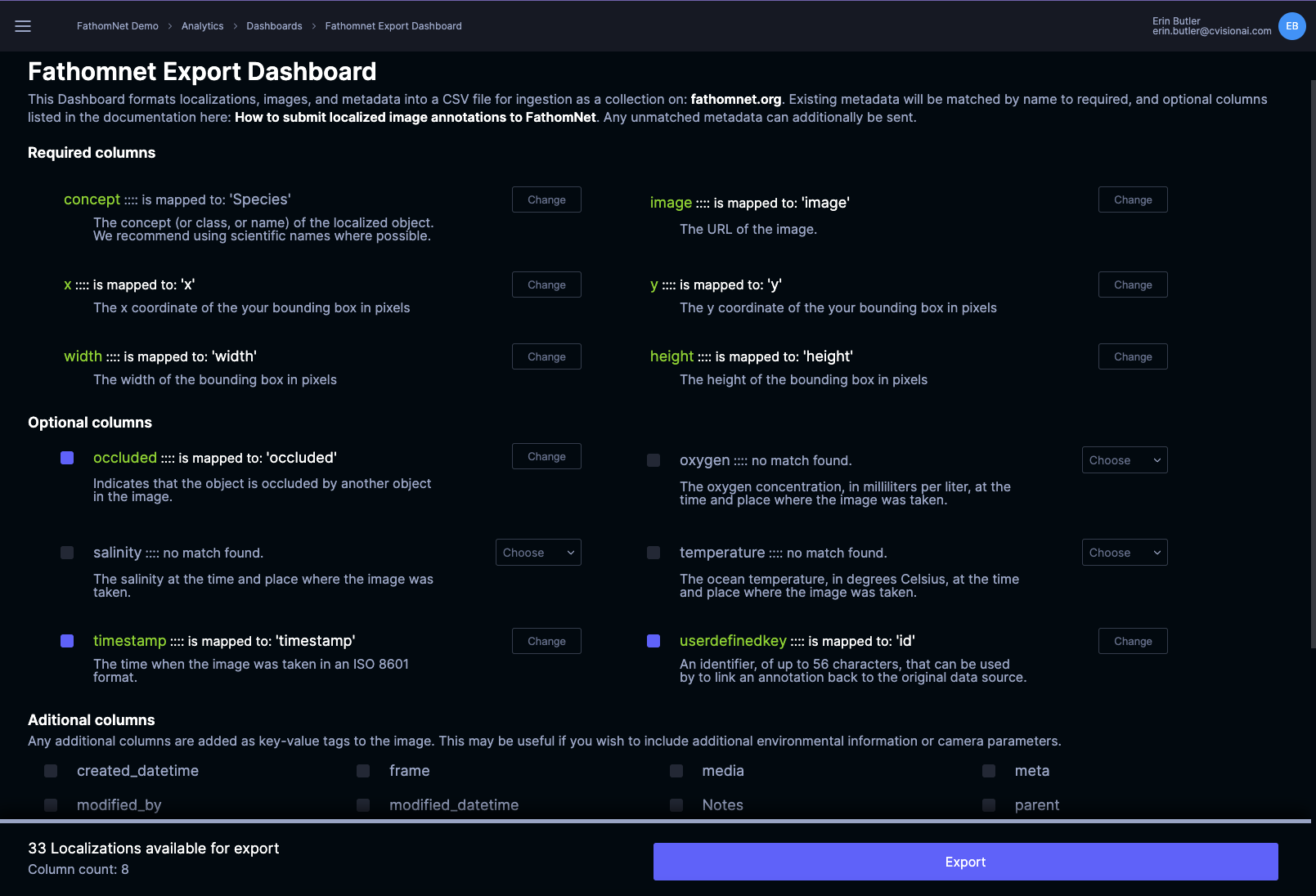
Task: Go to FathomNet Demo breadcrumb
Action: click(118, 26)
